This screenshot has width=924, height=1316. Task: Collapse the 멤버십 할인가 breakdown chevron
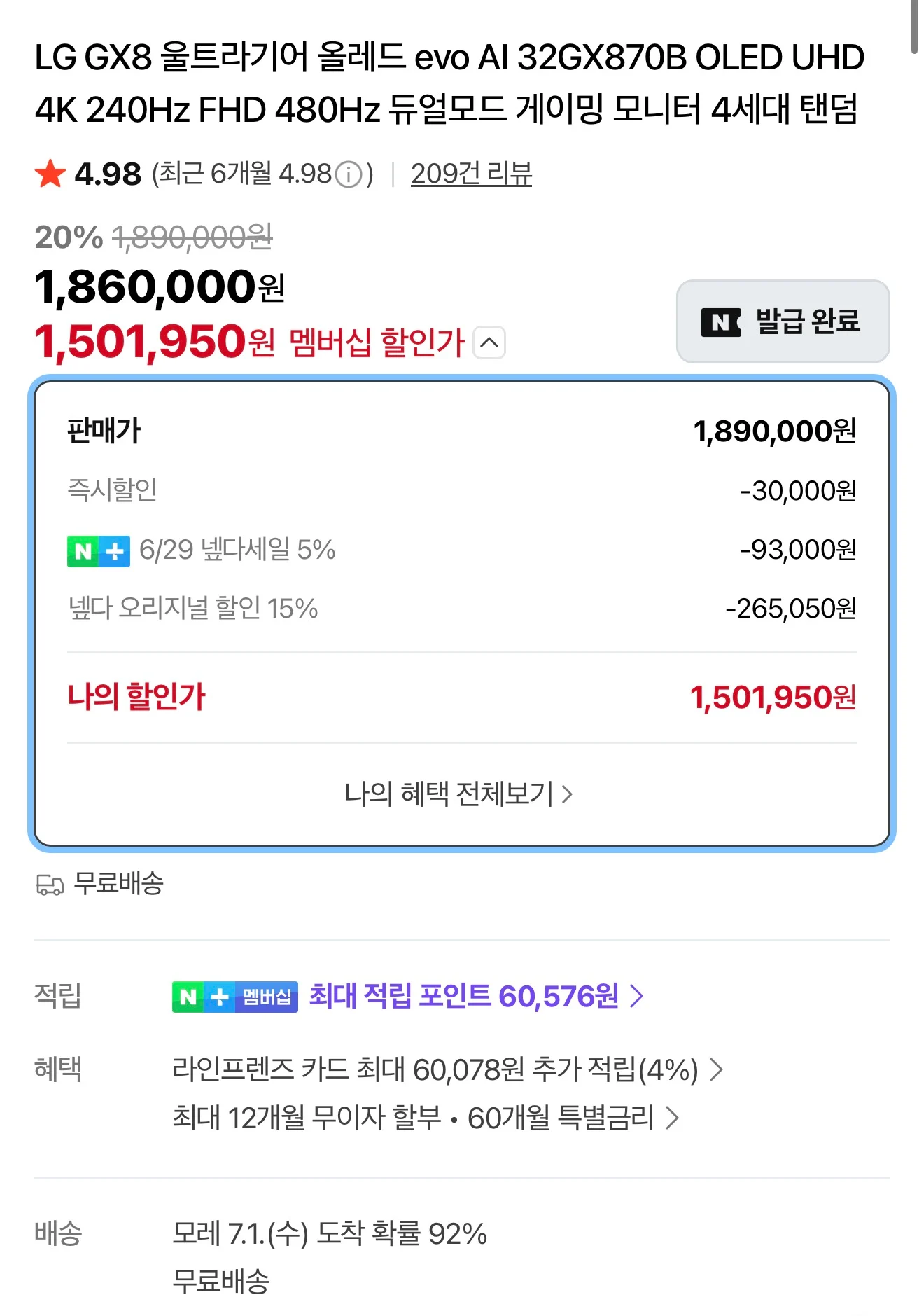[489, 342]
